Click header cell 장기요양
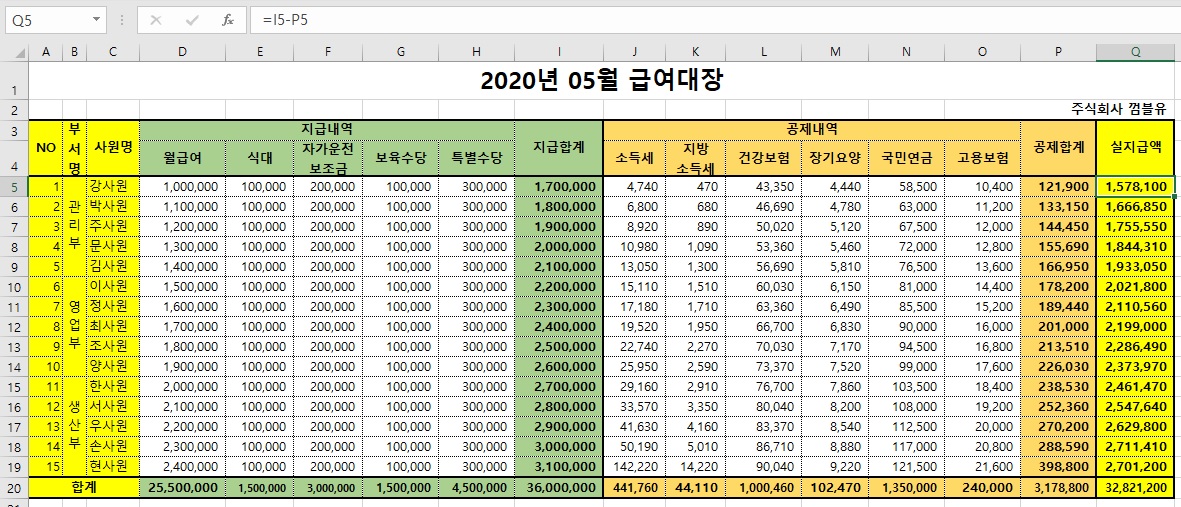The height and width of the screenshot is (507, 1181). tap(835, 158)
